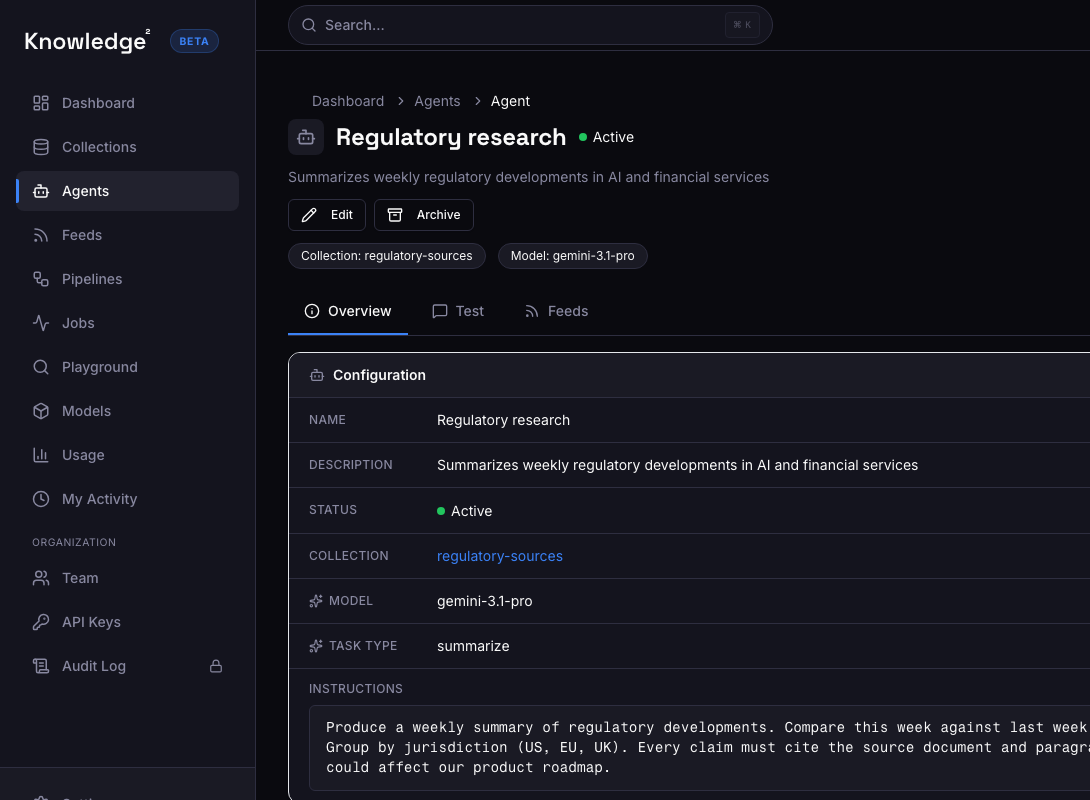This screenshot has width=1090, height=800.
Task: Click the chat bubble icon on Test tab
Action: (x=439, y=311)
